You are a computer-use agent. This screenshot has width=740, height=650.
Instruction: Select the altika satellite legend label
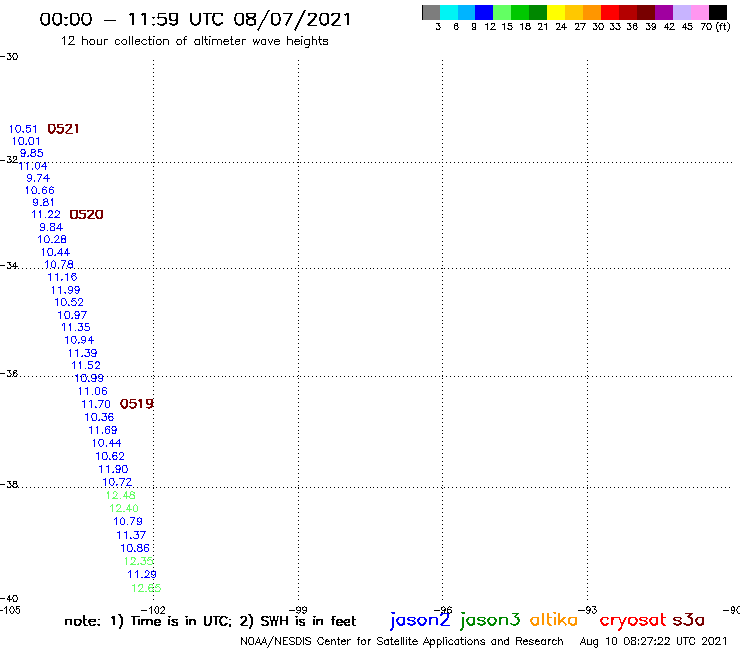click(553, 620)
